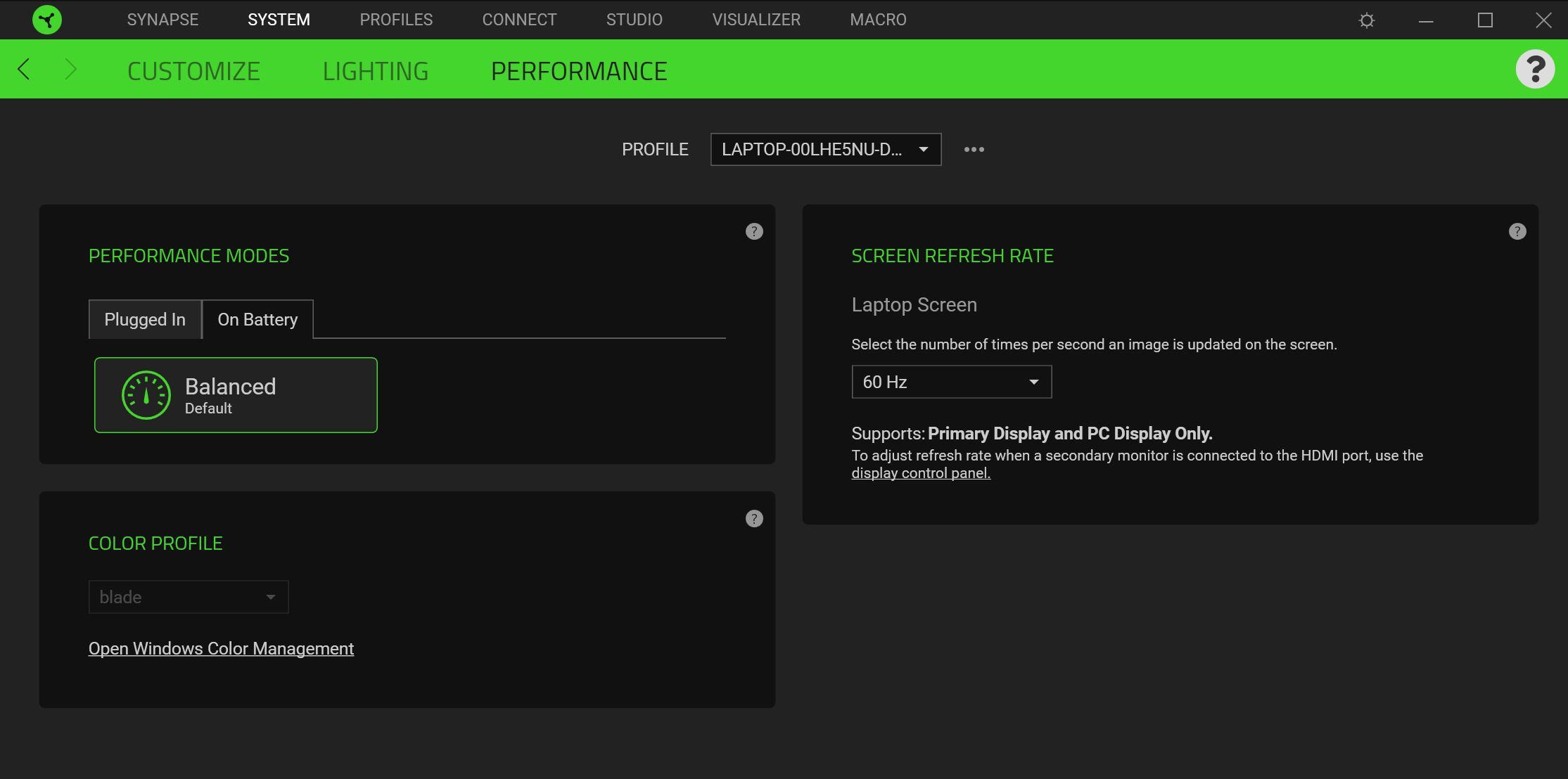
Task: Select the Plugged In tab
Action: pos(145,319)
